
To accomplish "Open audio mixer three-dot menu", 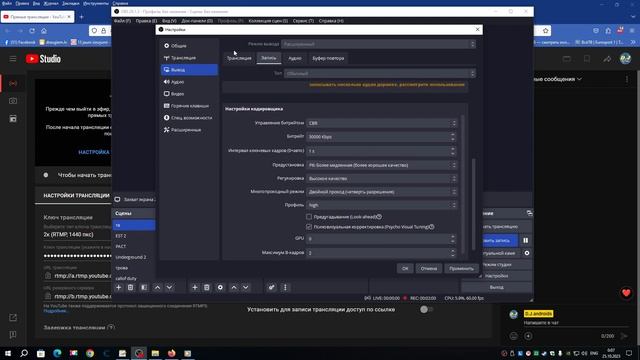I will click(x=285, y=287).
